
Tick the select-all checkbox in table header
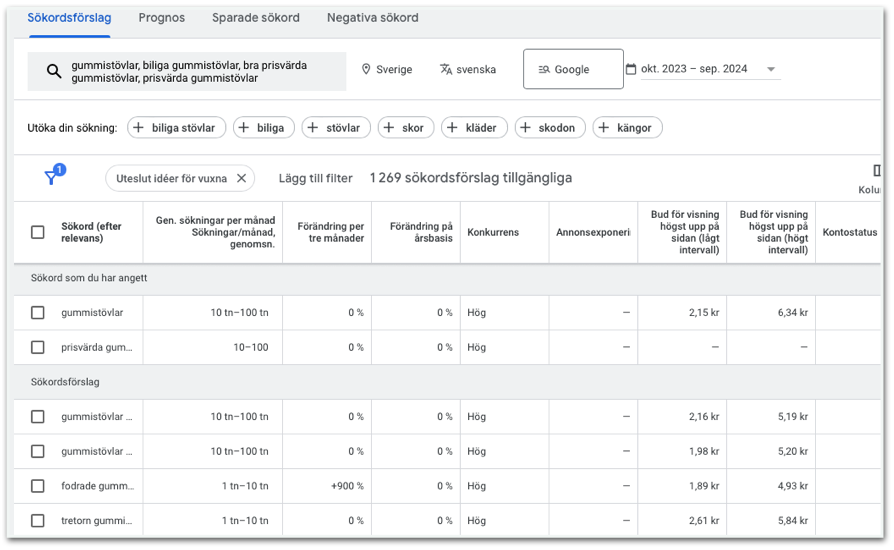(x=38, y=232)
